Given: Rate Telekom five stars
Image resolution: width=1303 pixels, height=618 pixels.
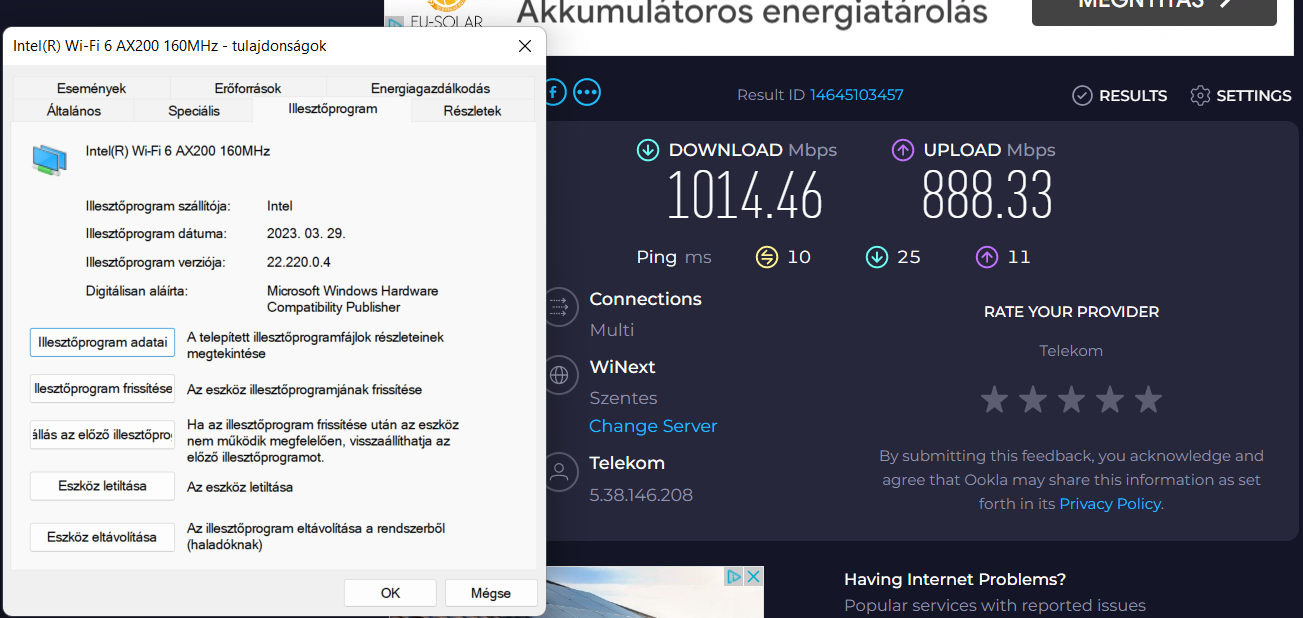Looking at the screenshot, I should coord(1148,400).
